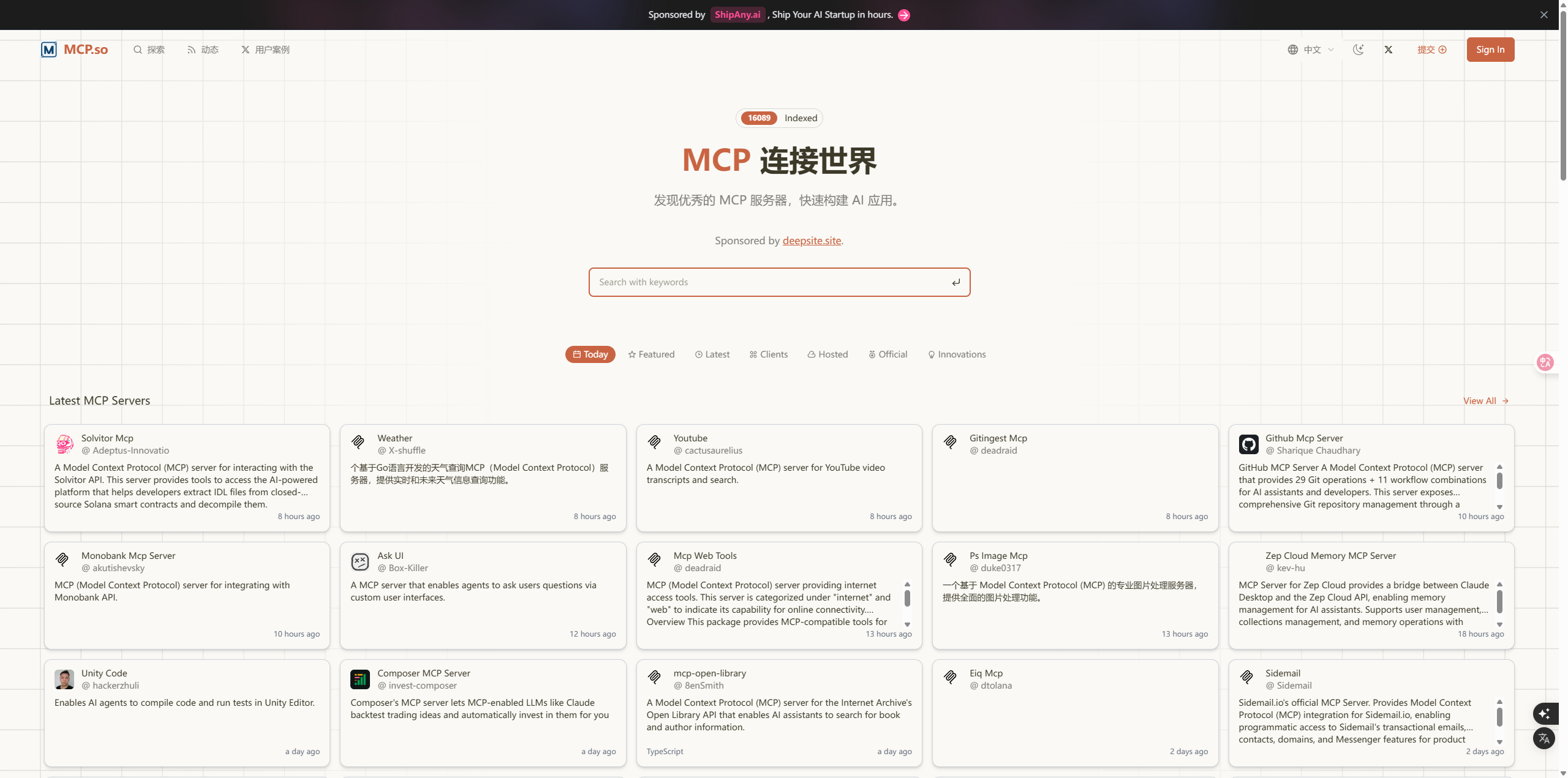Screen dimensions: 1568x778
Task: Click the @ Box-Killer author text
Action: 402,568
